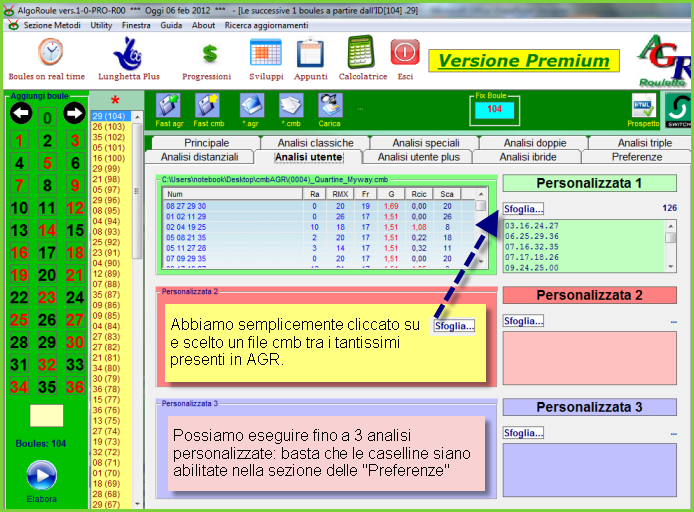Switch to Analisi classiche tab
The image size is (694, 512).
coord(315,143)
